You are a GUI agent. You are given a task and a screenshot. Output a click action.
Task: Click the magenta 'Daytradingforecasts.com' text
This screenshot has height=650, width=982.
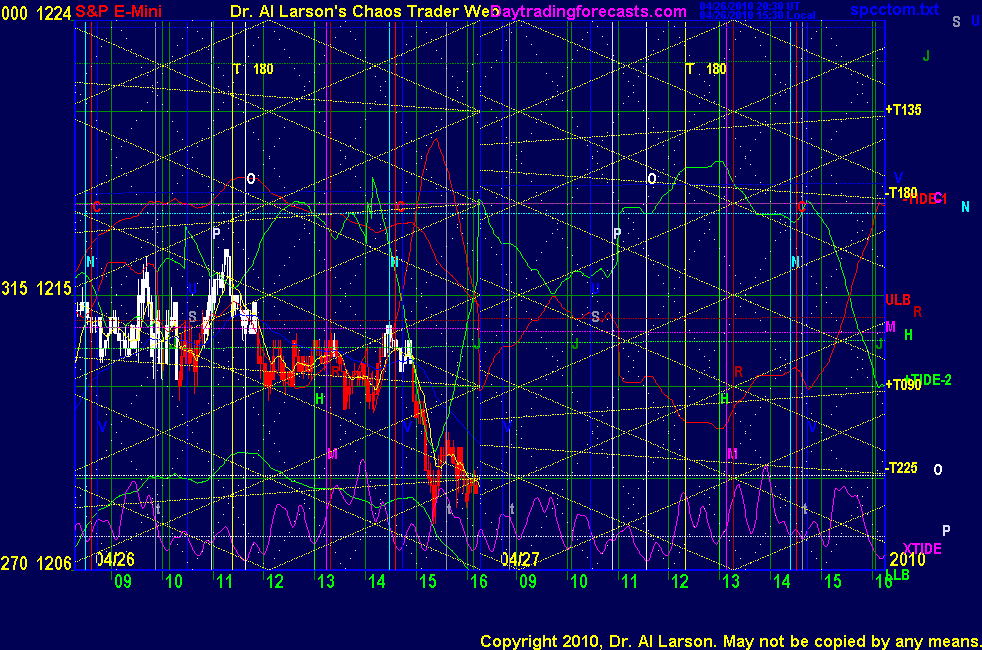click(x=589, y=11)
